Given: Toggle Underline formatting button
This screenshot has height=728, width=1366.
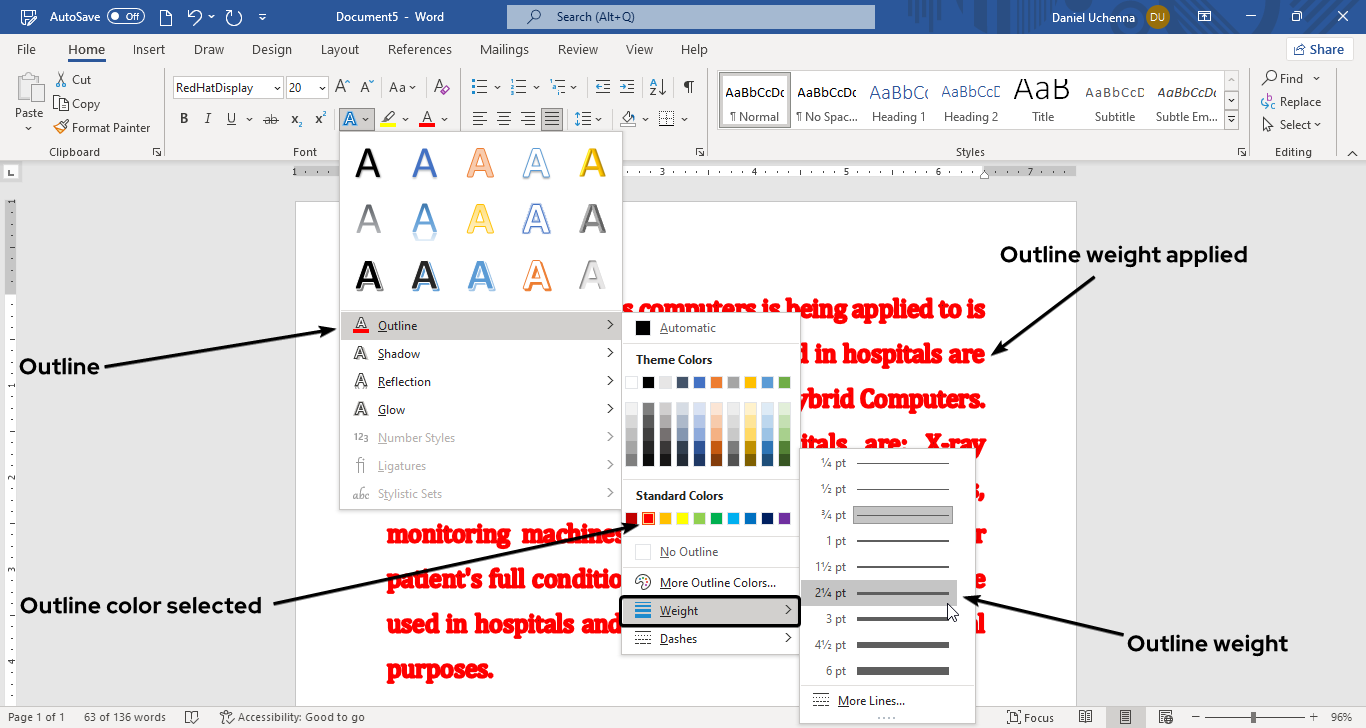Looking at the screenshot, I should click(232, 119).
